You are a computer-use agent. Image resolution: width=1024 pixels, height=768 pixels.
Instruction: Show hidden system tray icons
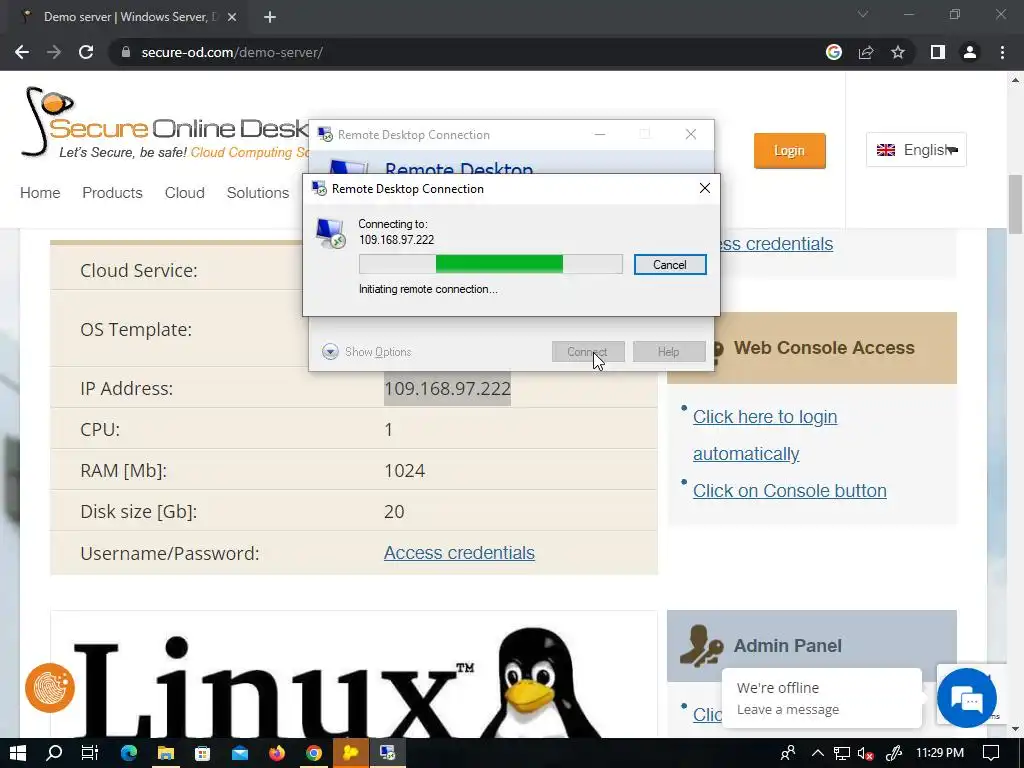(x=817, y=753)
